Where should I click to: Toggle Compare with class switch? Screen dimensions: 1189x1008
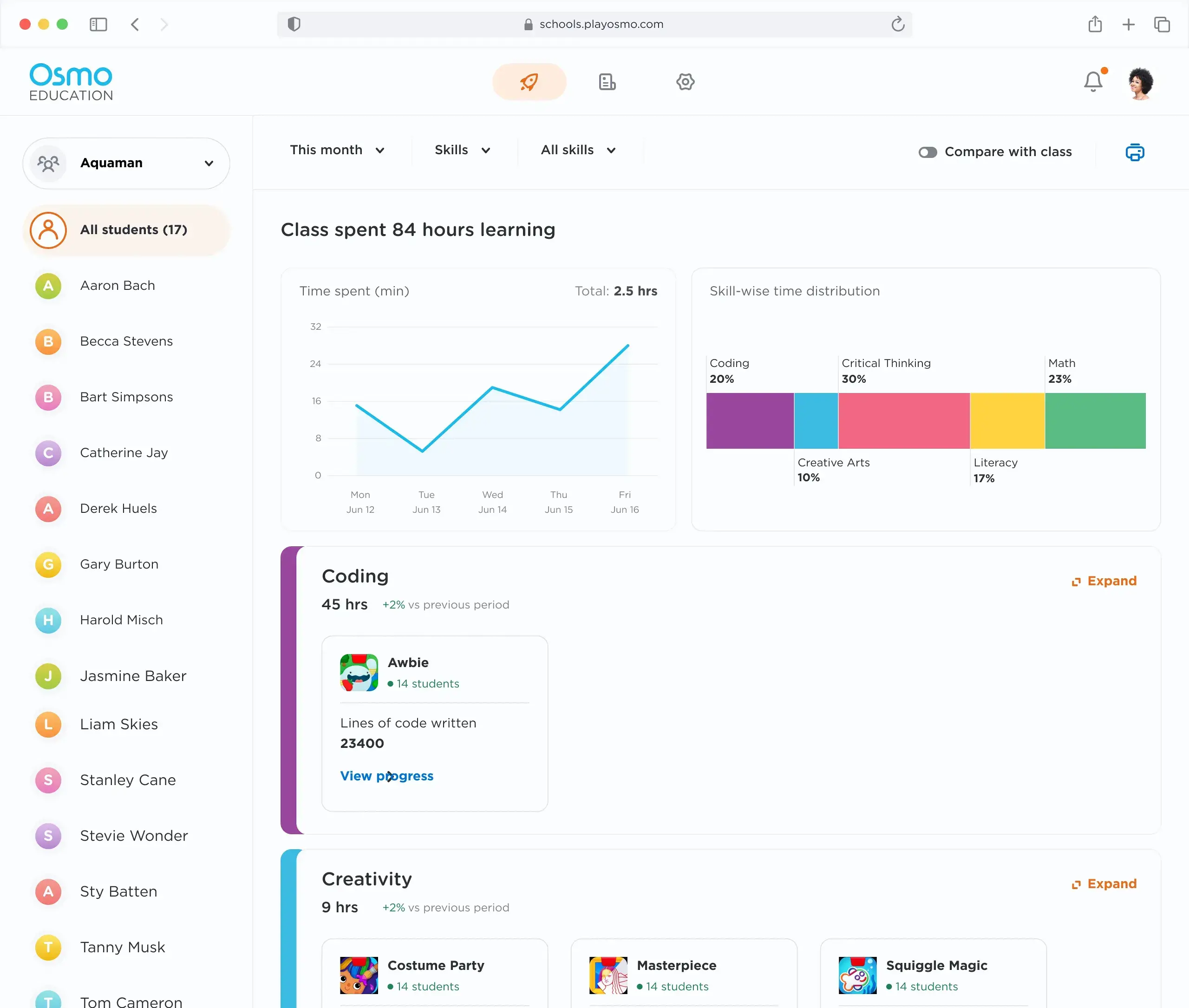coord(928,152)
